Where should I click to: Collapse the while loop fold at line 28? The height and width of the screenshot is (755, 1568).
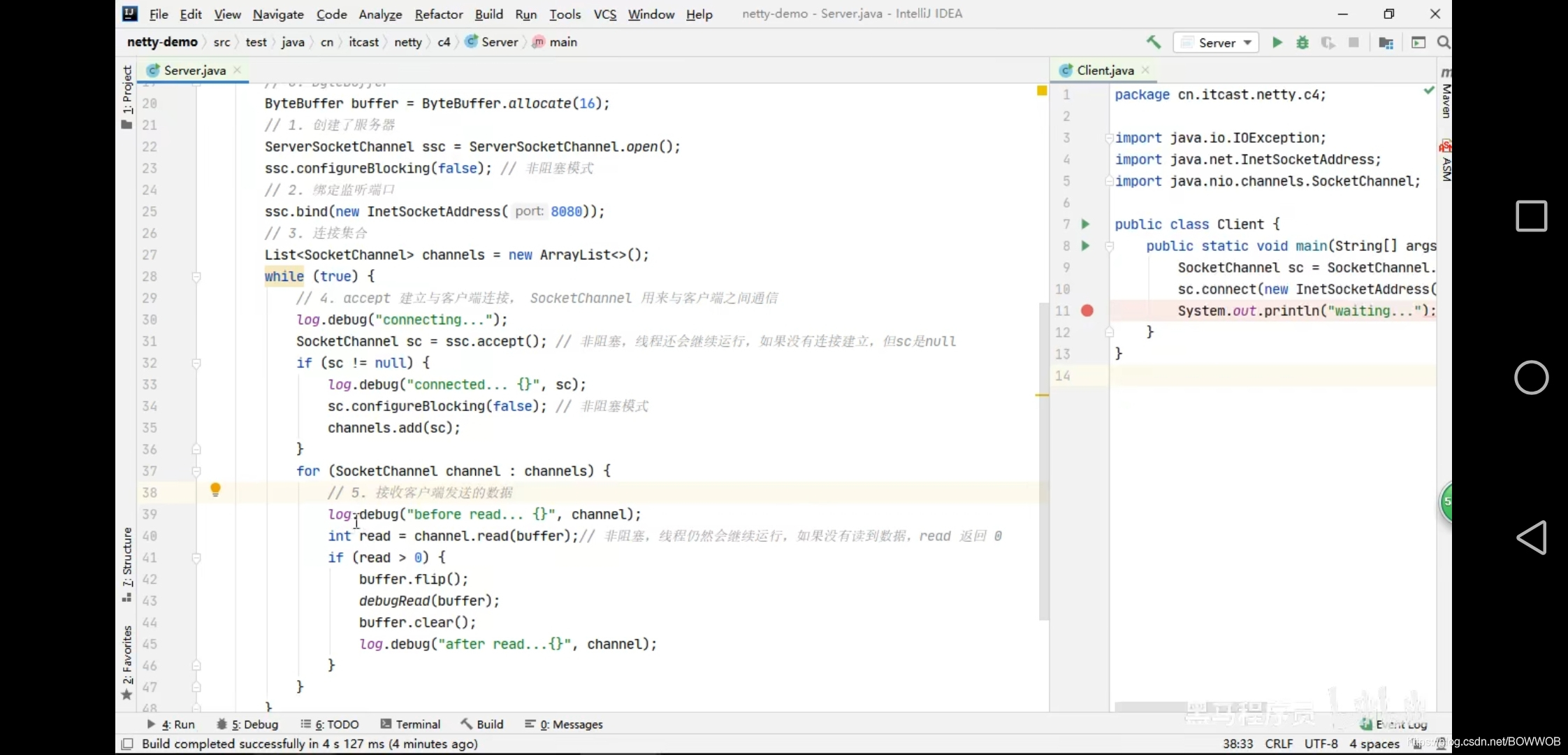pyautogui.click(x=196, y=277)
